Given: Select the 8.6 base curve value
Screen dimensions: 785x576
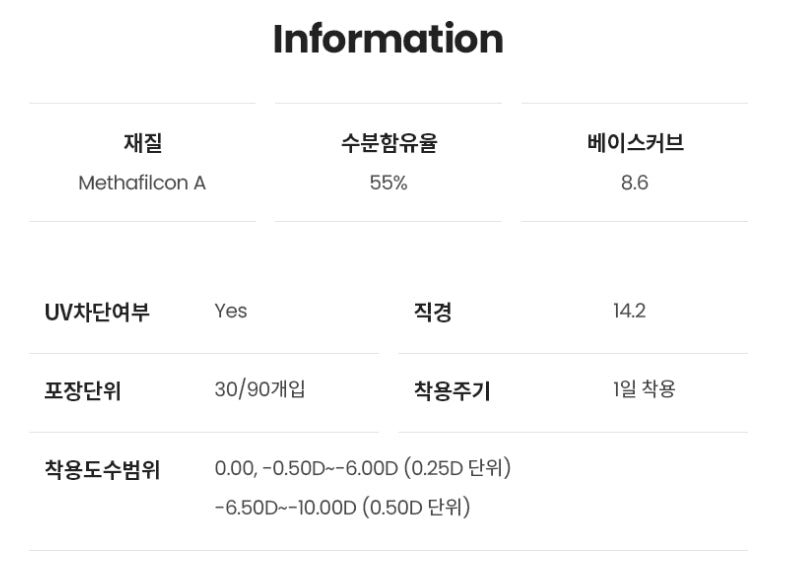Looking at the screenshot, I should pos(635,184).
